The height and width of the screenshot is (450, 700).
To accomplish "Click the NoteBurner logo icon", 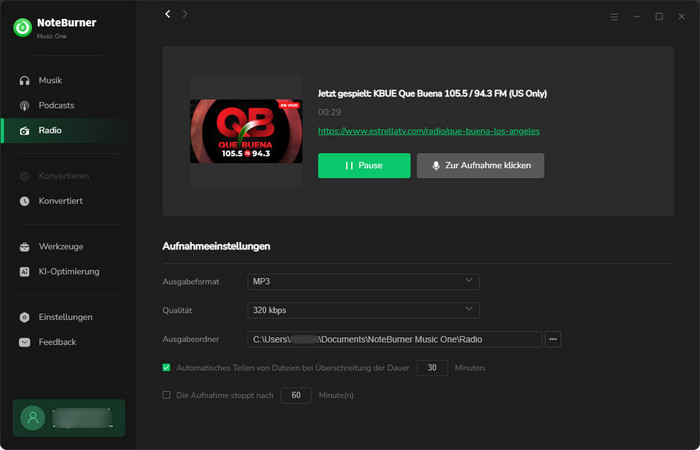I will point(22,28).
